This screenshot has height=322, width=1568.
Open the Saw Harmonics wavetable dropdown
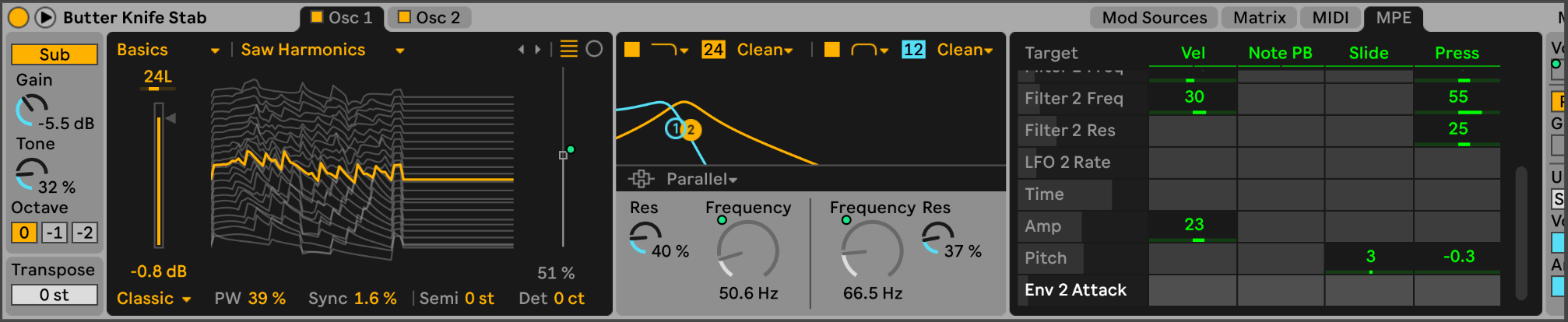click(322, 50)
